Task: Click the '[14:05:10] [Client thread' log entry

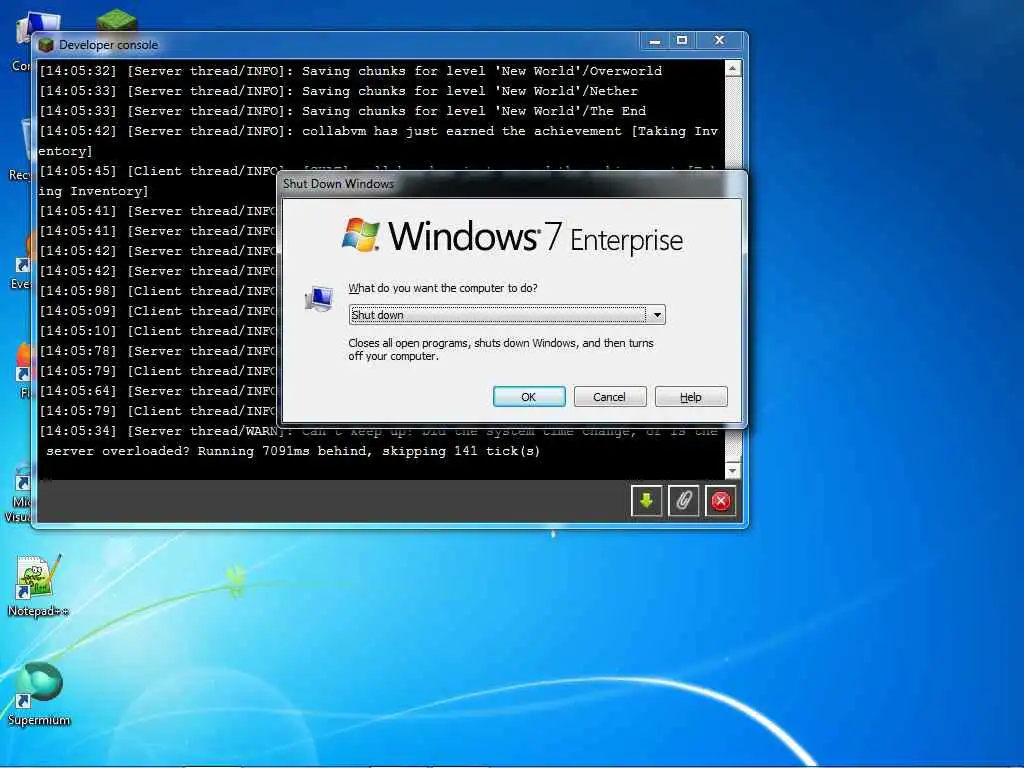Action: 158,330
